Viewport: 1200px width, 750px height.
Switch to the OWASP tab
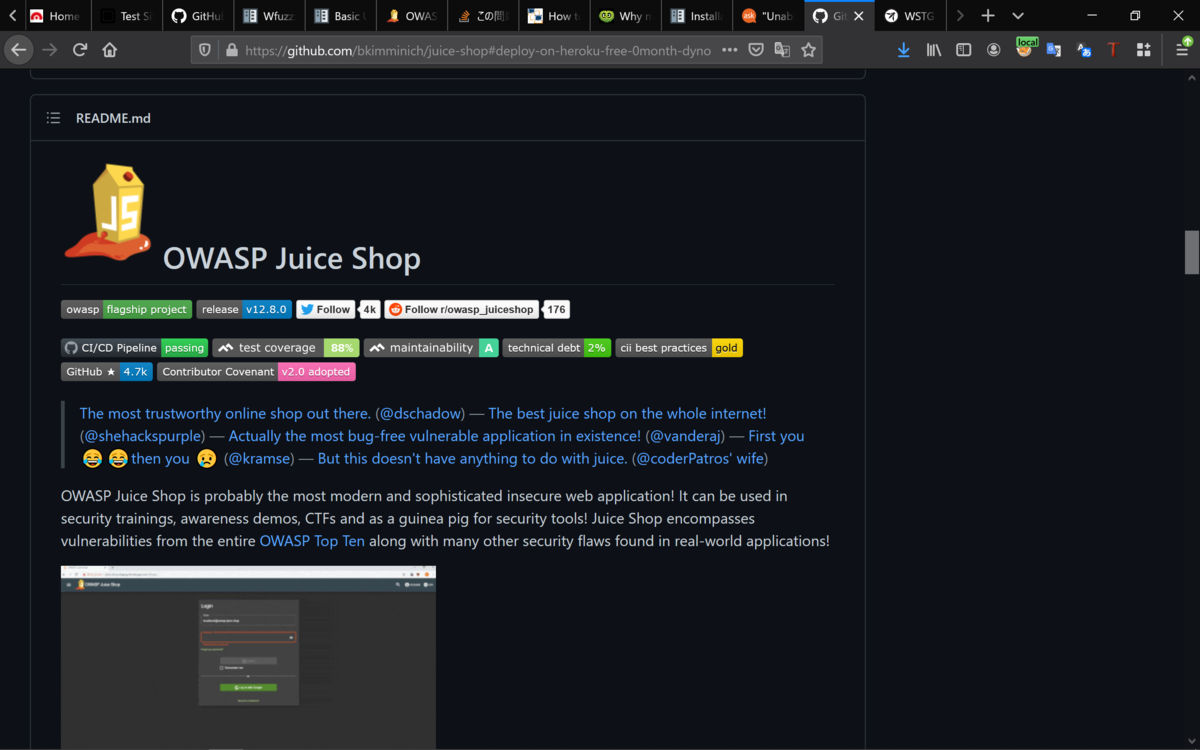click(410, 16)
